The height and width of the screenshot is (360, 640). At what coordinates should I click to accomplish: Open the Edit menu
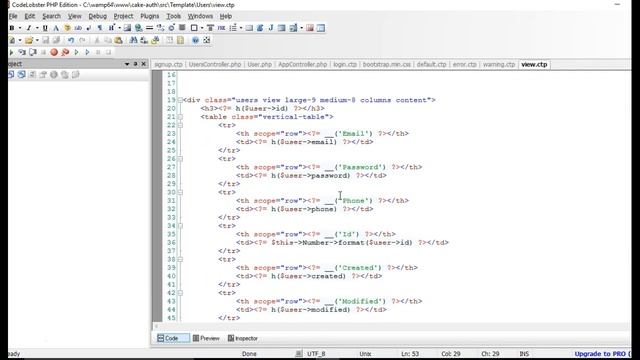tap(30, 16)
